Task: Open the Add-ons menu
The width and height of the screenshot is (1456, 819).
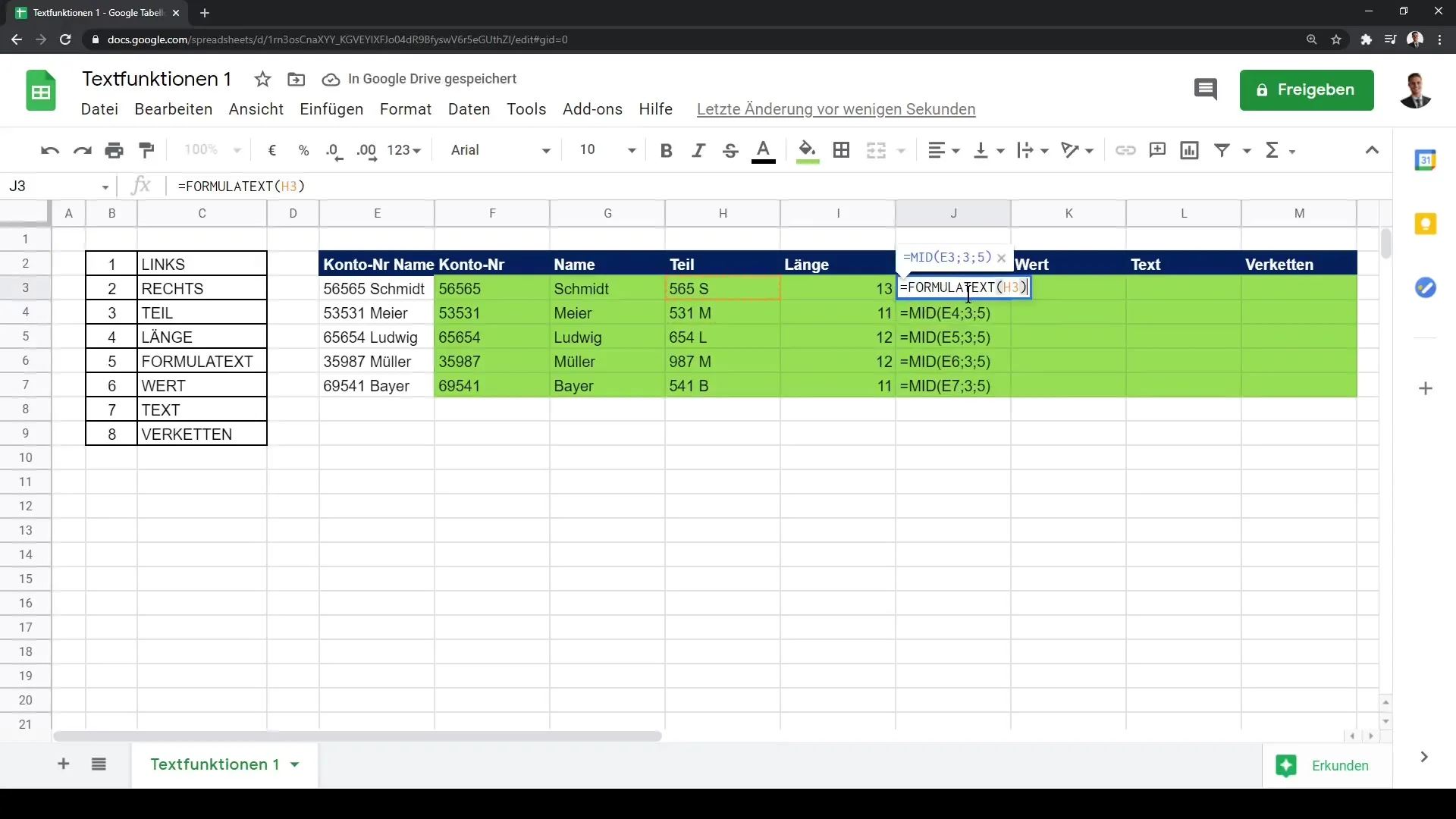Action: click(592, 109)
